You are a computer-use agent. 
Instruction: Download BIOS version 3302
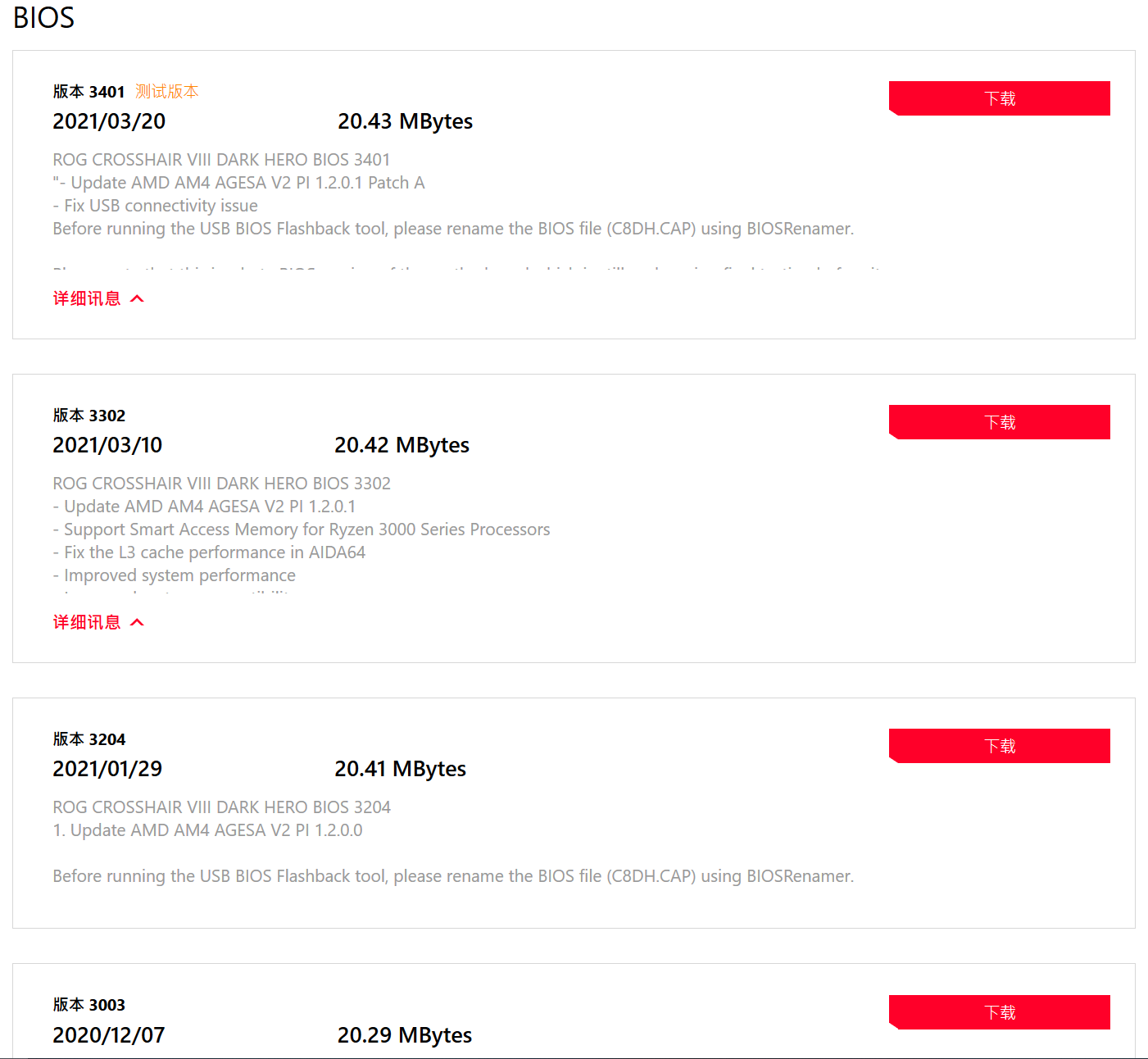(999, 422)
